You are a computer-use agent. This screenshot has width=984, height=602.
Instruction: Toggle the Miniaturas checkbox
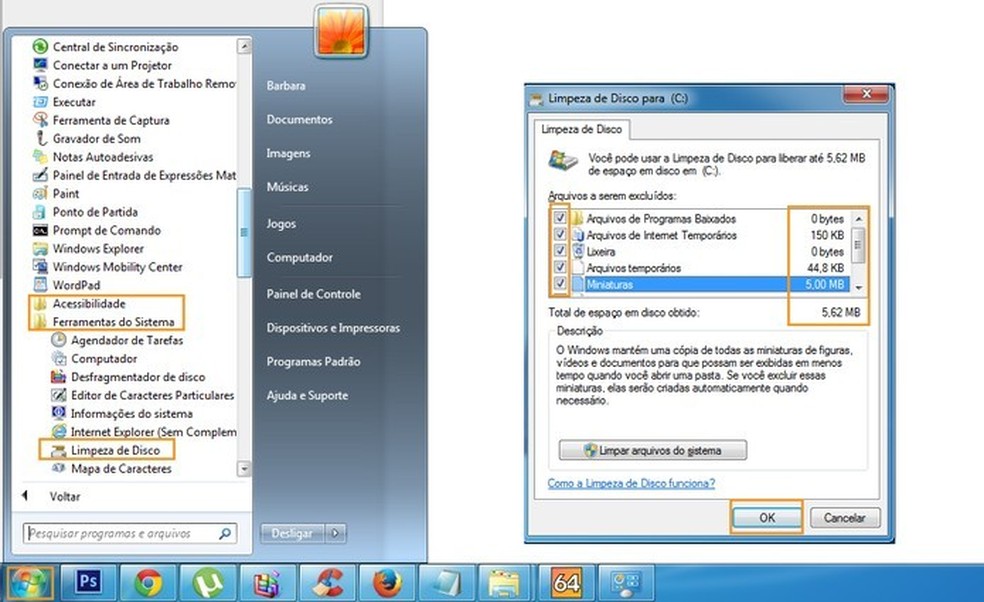tap(560, 285)
